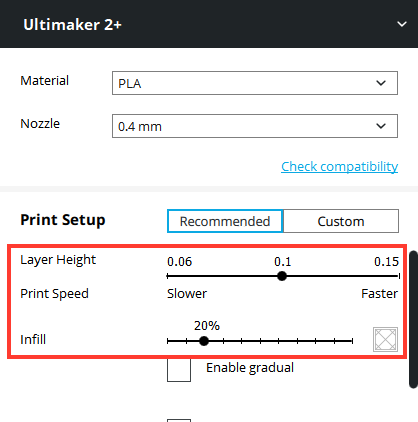Click the Material dropdown arrow
This screenshot has height=422, width=418.
click(x=381, y=83)
